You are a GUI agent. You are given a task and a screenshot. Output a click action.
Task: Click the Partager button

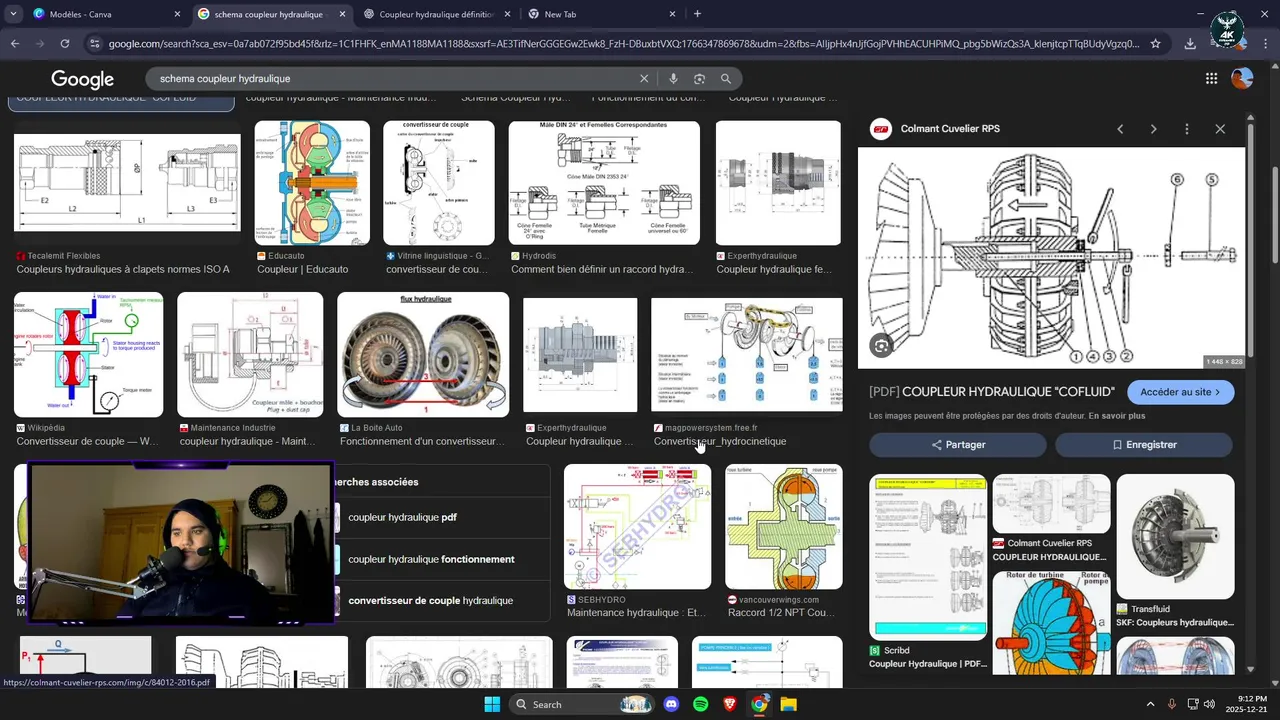[x=958, y=445]
